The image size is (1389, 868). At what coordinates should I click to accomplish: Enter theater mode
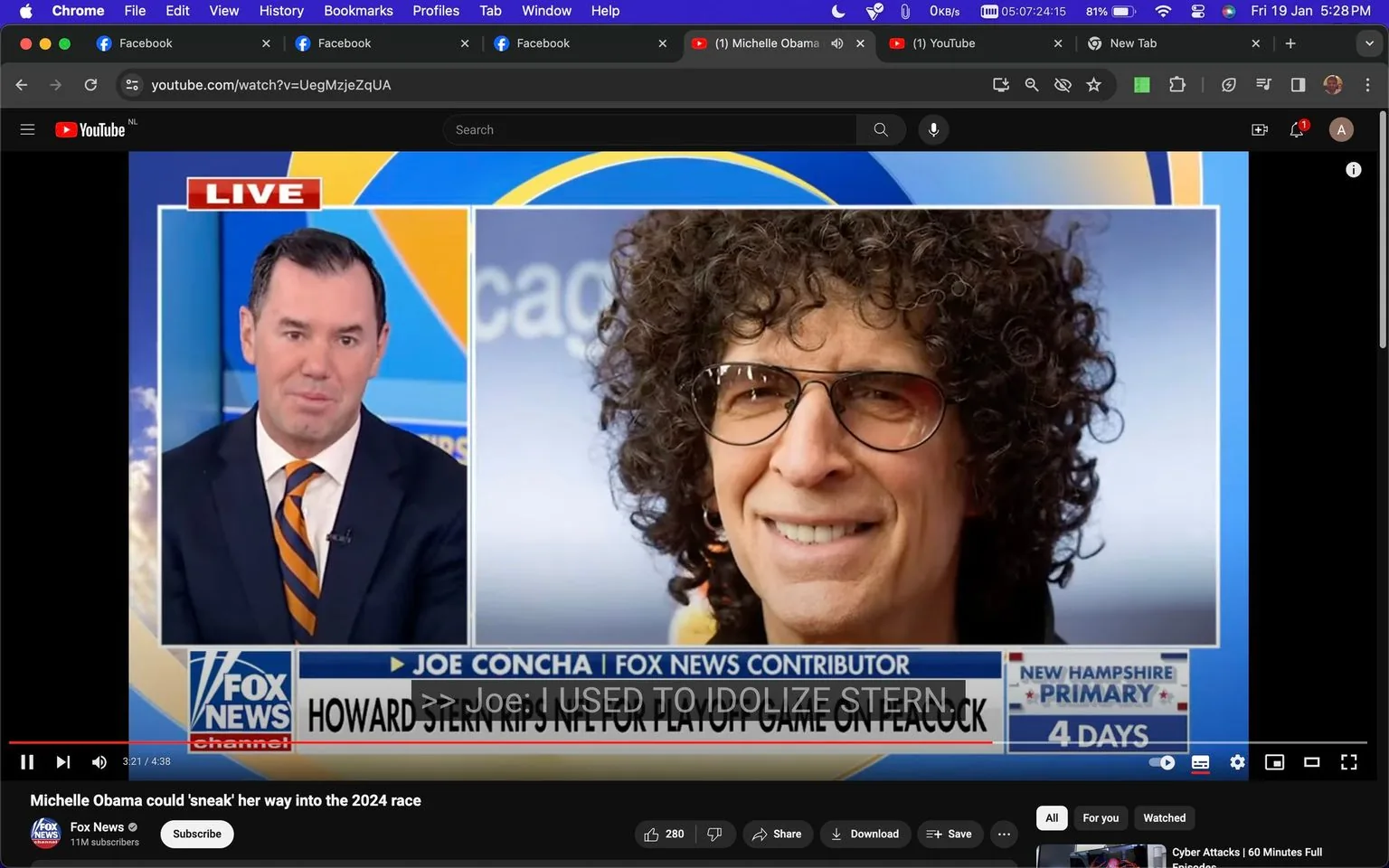click(x=1311, y=762)
